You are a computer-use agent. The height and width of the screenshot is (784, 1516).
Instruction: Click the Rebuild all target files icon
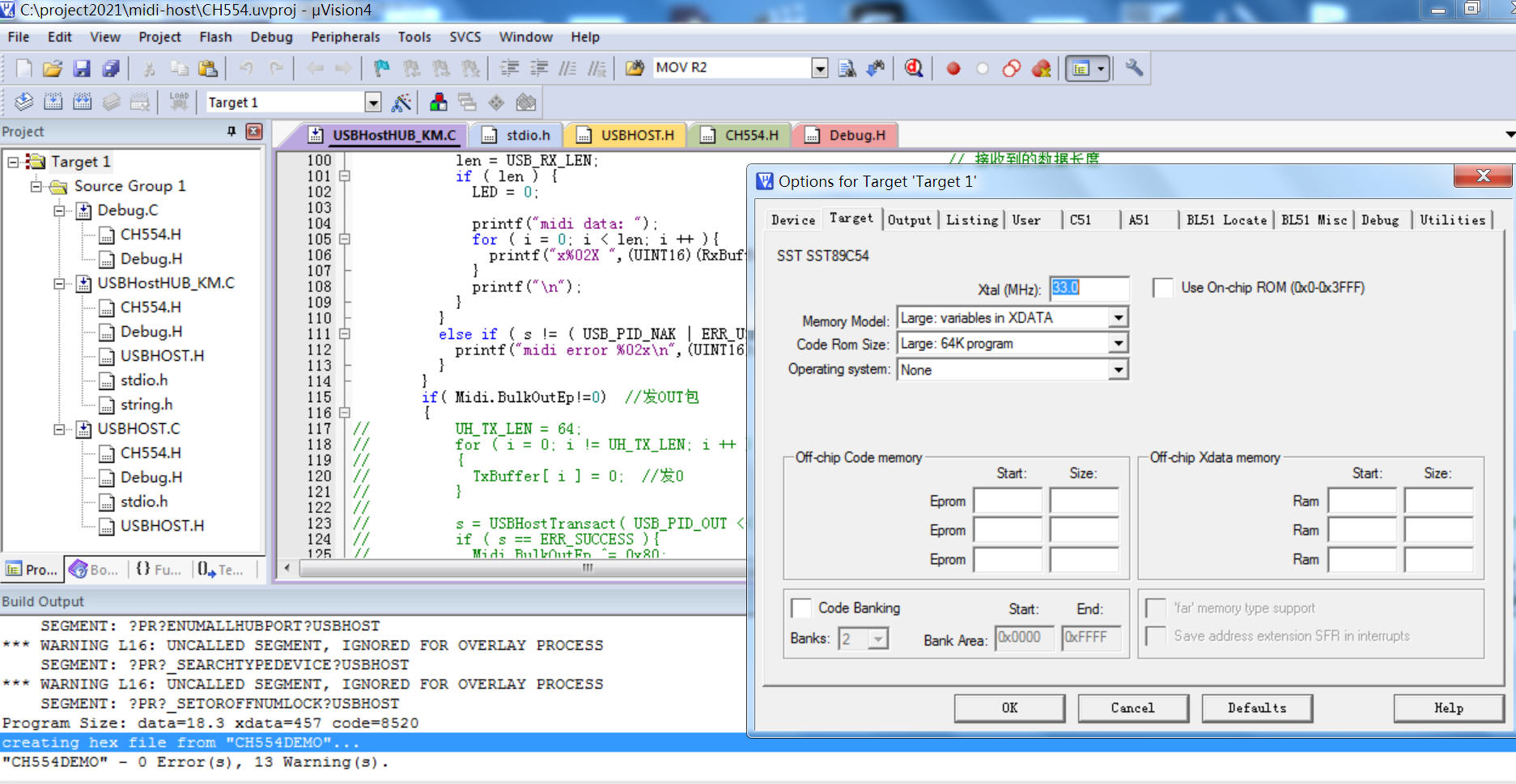point(83,102)
